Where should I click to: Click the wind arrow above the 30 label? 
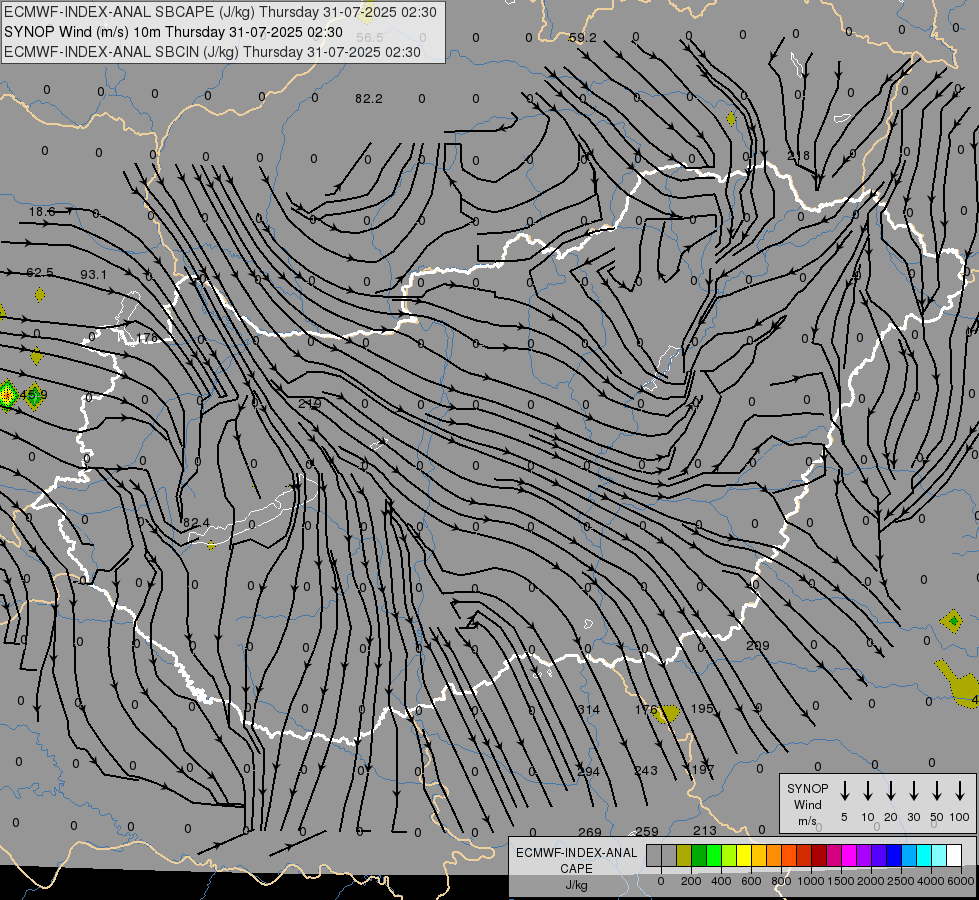(914, 791)
